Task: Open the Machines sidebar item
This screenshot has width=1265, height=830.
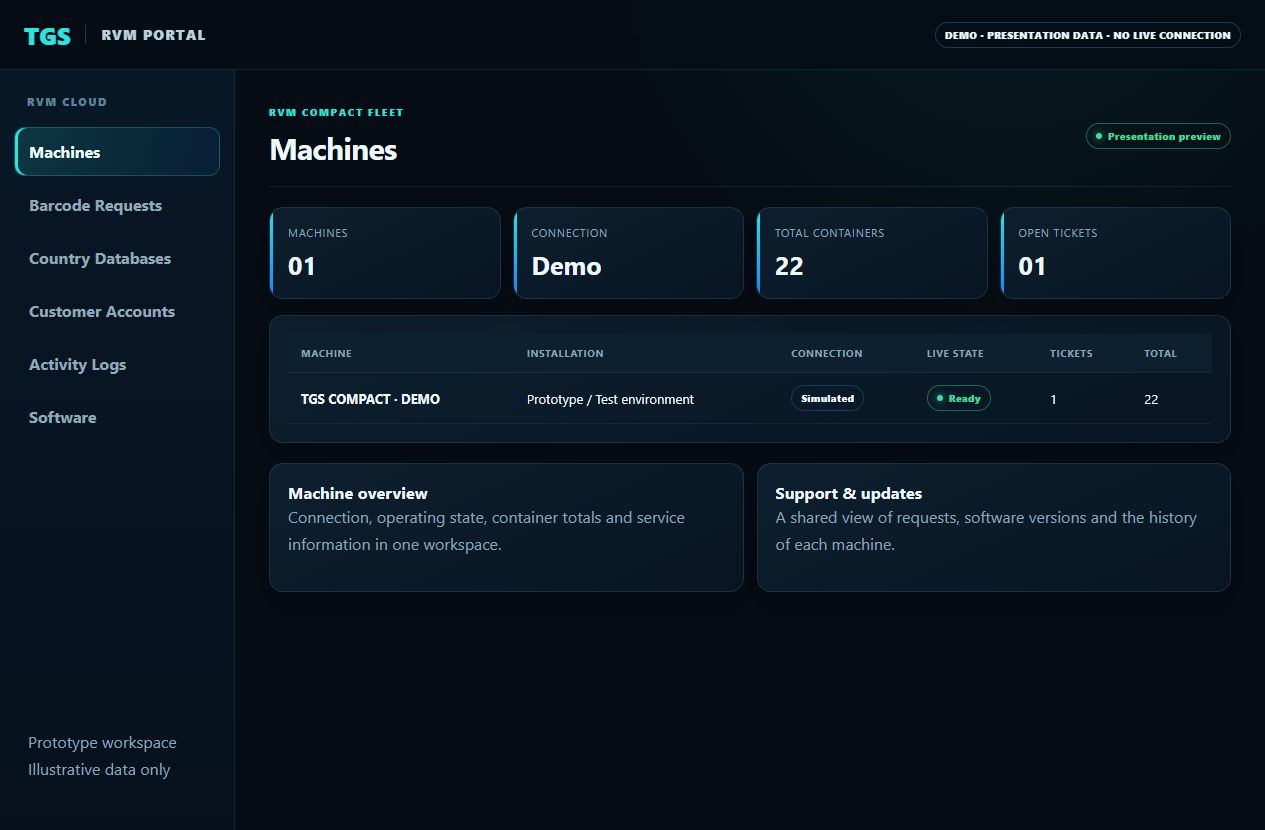Action: [118, 152]
